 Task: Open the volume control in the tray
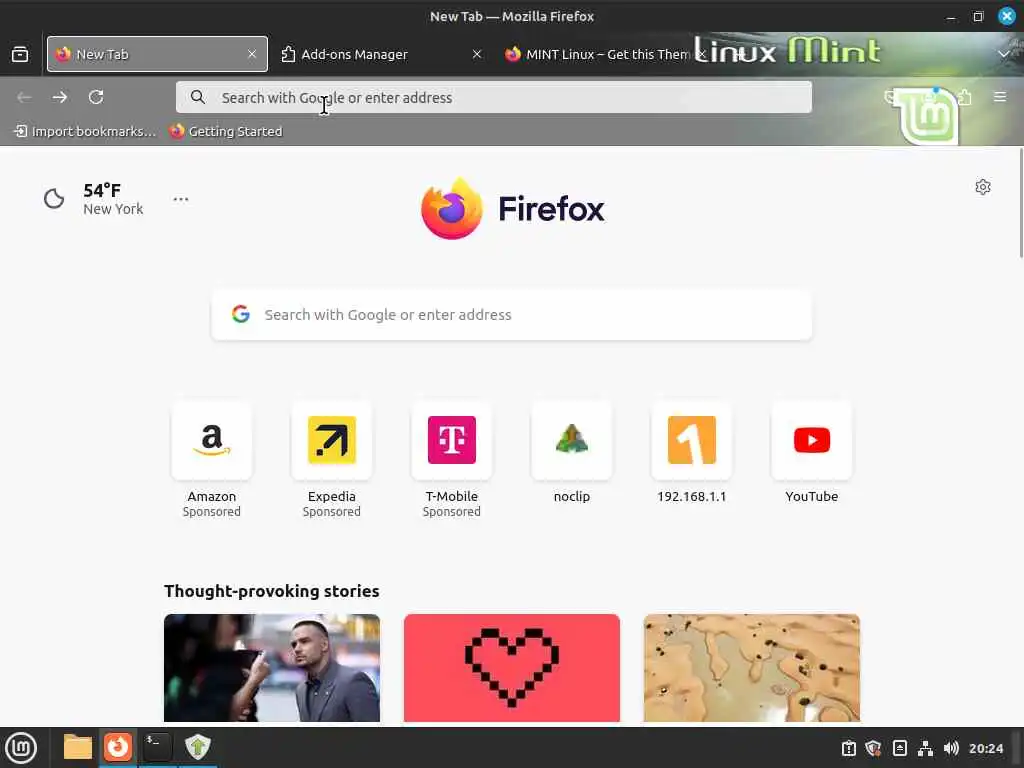[952, 748]
